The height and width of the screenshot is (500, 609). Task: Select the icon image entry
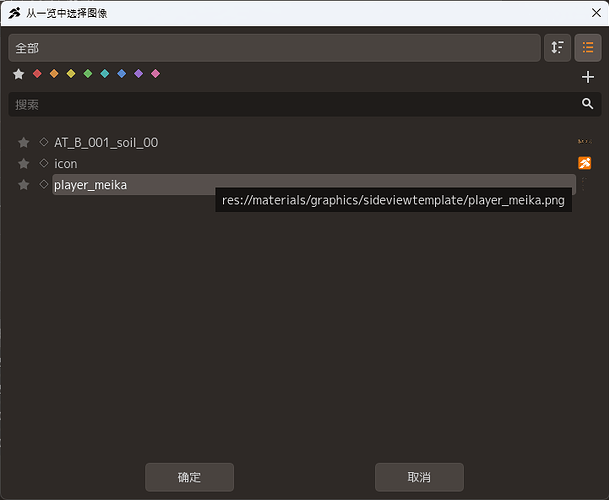[x=314, y=164]
